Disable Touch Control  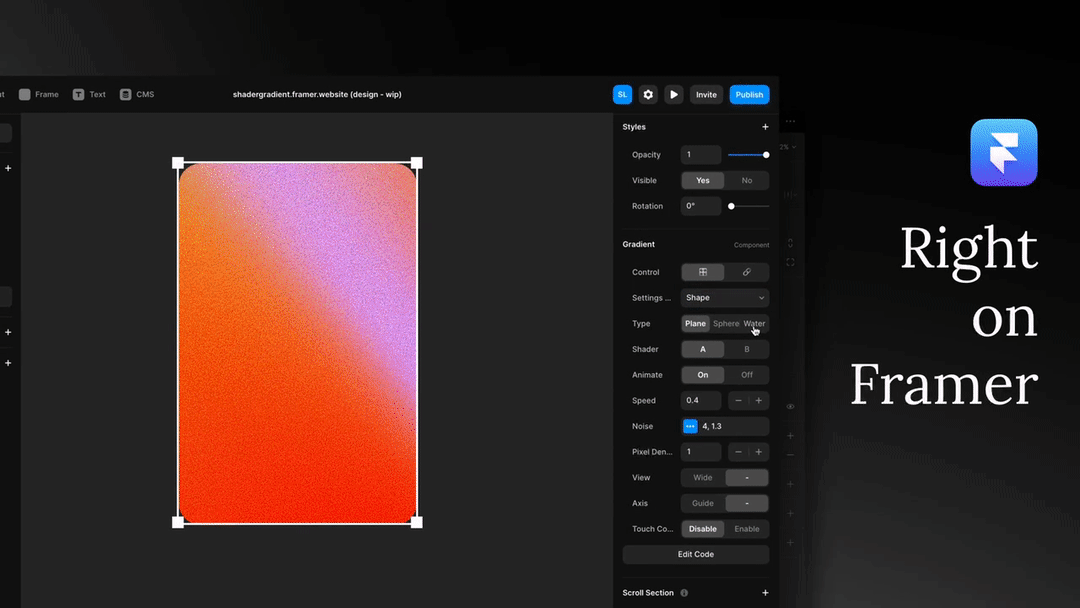pos(703,529)
